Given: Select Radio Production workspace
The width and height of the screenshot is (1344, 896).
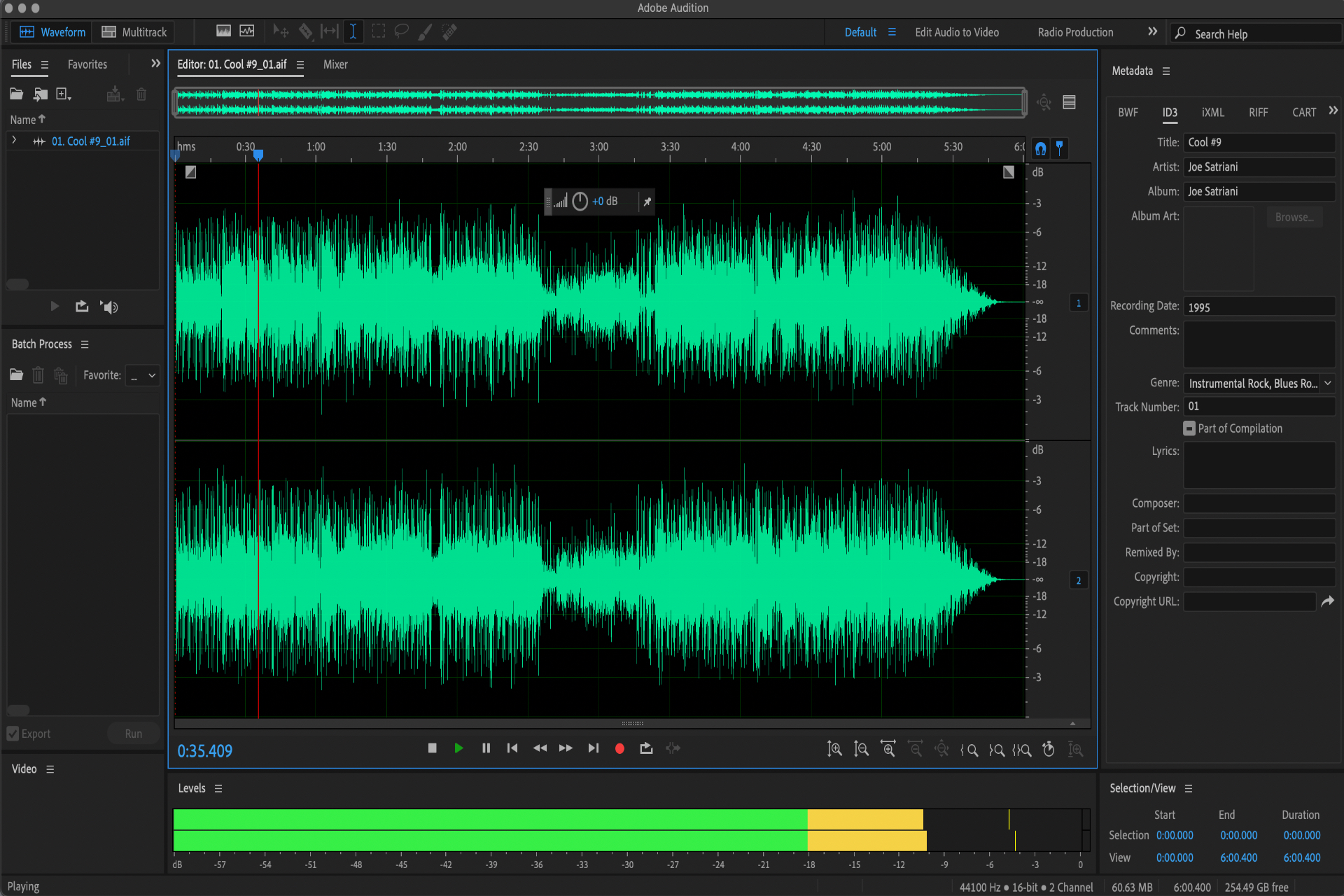Looking at the screenshot, I should [x=1075, y=32].
